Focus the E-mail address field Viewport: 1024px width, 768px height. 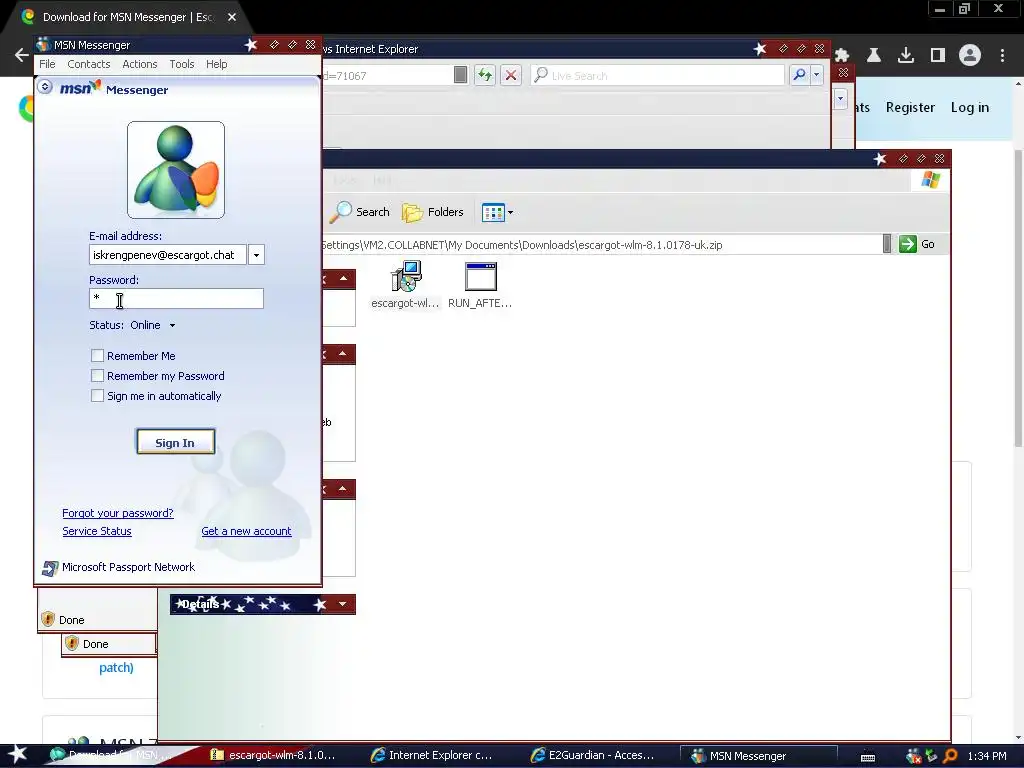(168, 255)
